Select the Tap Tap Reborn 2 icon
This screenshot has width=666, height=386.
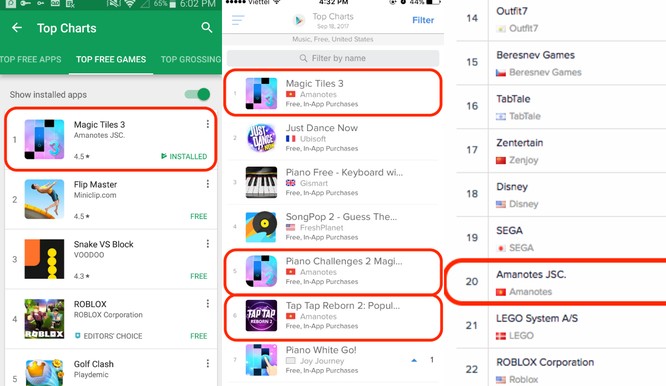pyautogui.click(x=262, y=316)
